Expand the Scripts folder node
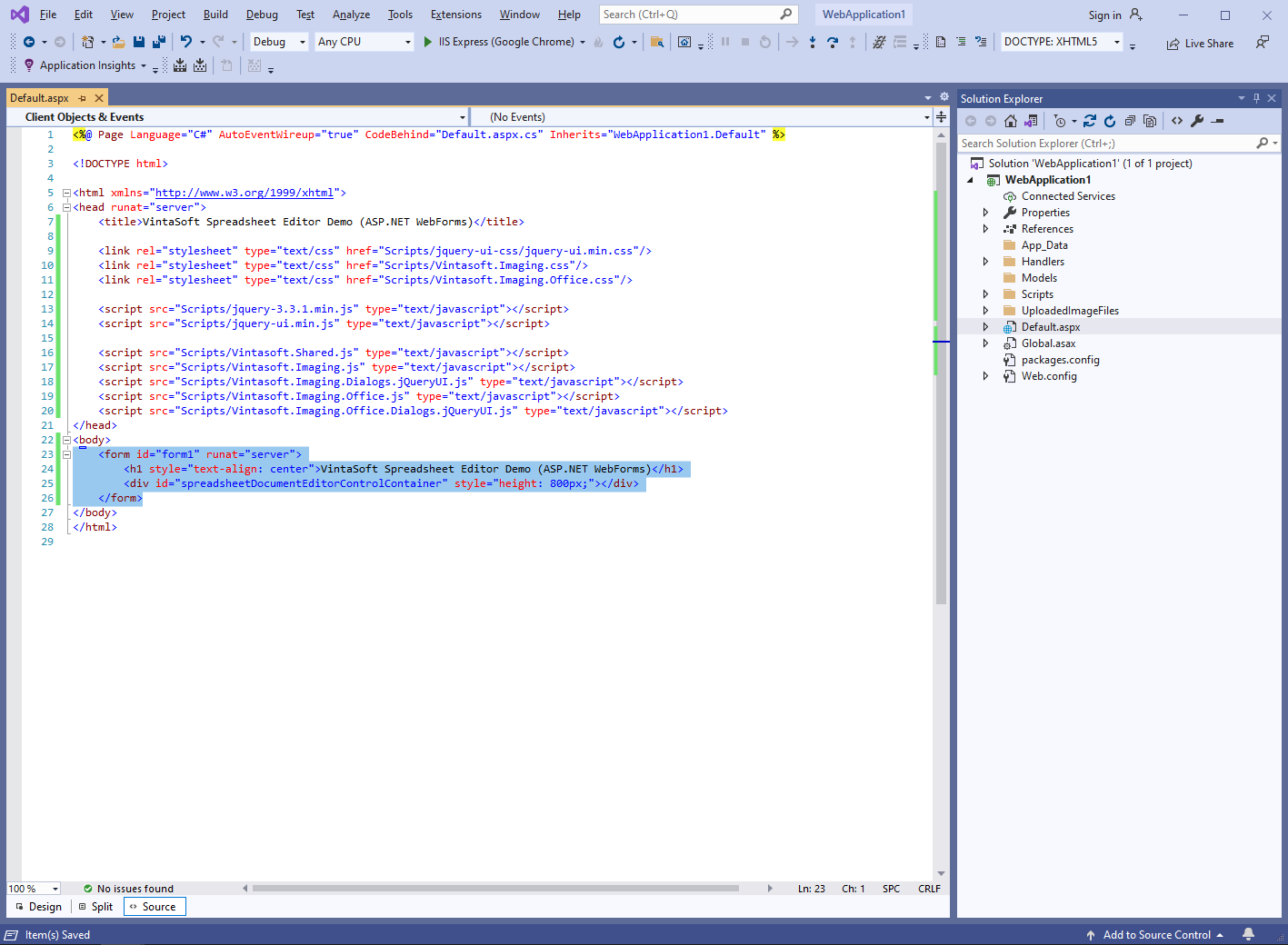This screenshot has height=945, width=1288. (985, 294)
